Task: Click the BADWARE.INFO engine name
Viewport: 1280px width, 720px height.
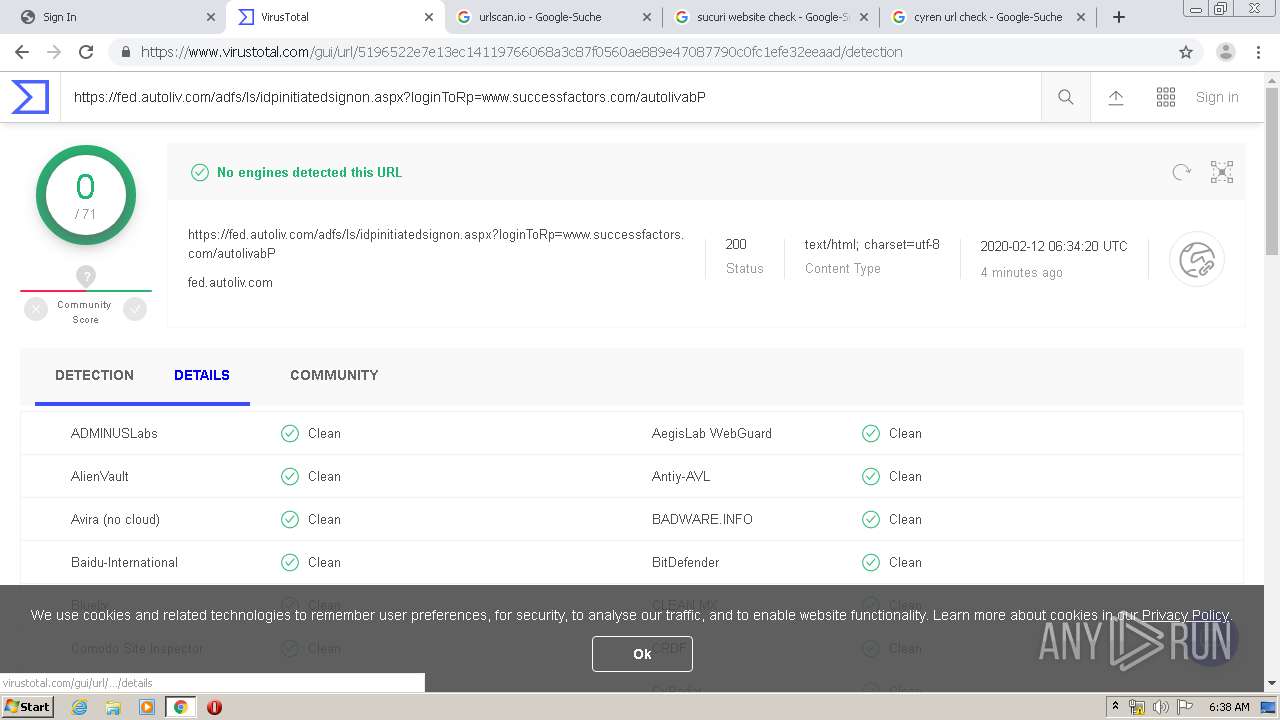Action: 702,519
